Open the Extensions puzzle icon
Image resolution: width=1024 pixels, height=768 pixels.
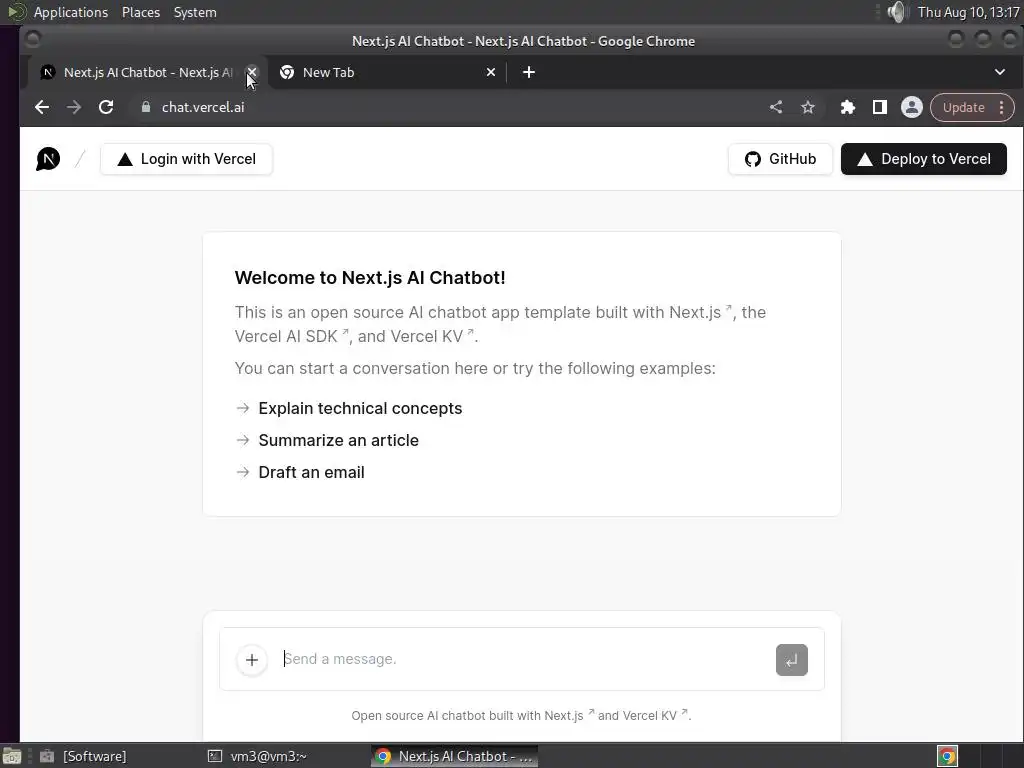(848, 107)
